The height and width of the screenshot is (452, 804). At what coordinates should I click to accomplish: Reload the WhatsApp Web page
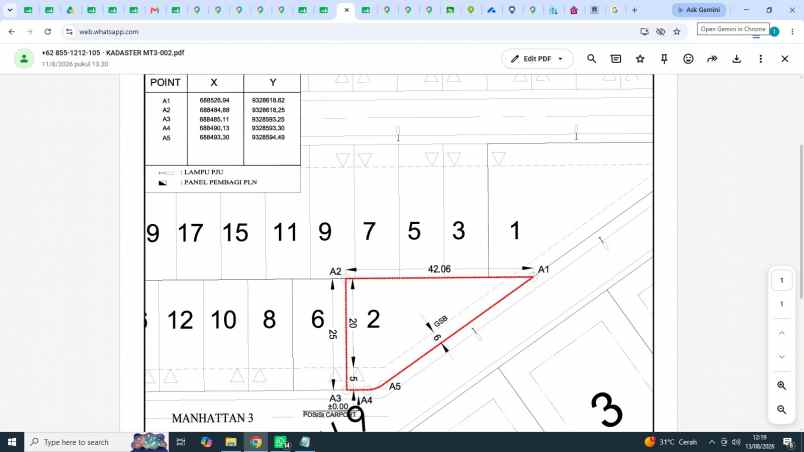(48, 32)
